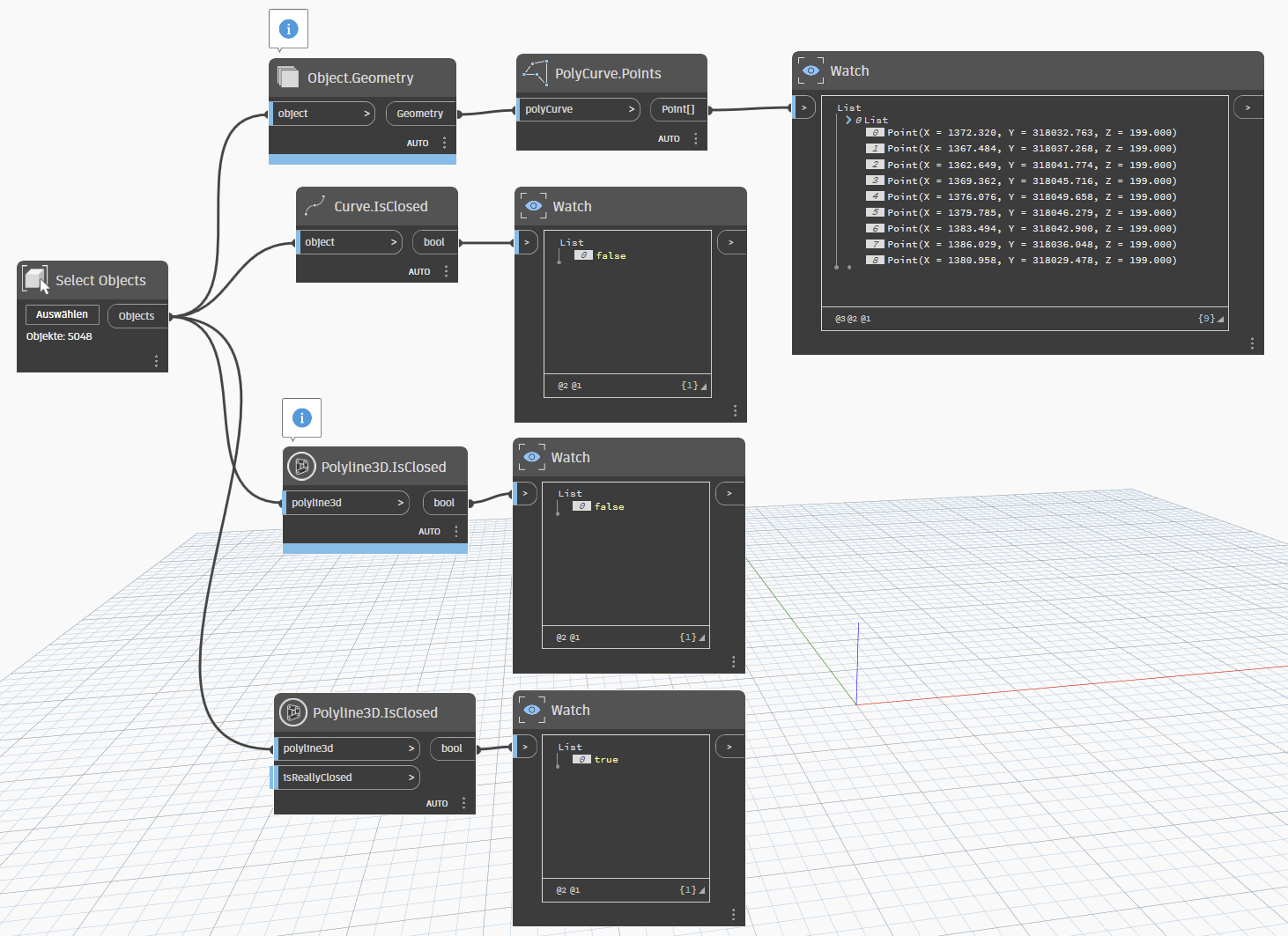Screen dimensions: 1288x936
Task: Click the true value in bottom Watch
Action: tap(606, 759)
